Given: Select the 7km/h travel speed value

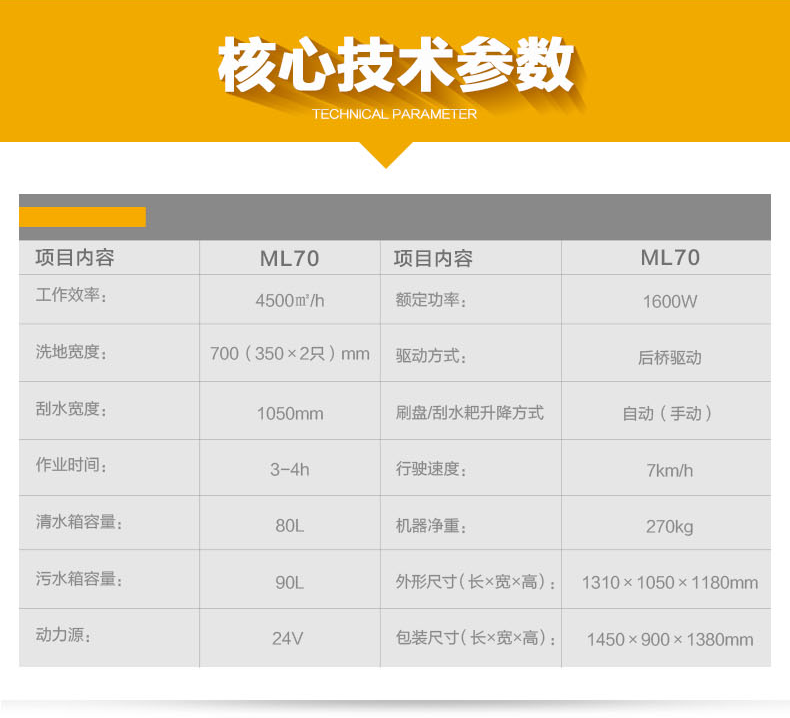Looking at the screenshot, I should (669, 470).
